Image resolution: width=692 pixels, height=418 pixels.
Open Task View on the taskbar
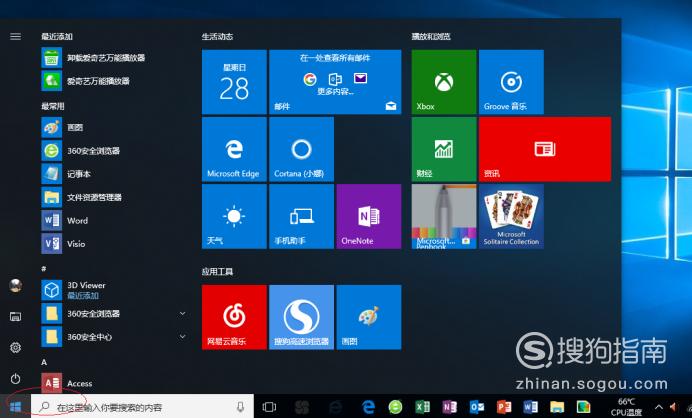click(269, 407)
